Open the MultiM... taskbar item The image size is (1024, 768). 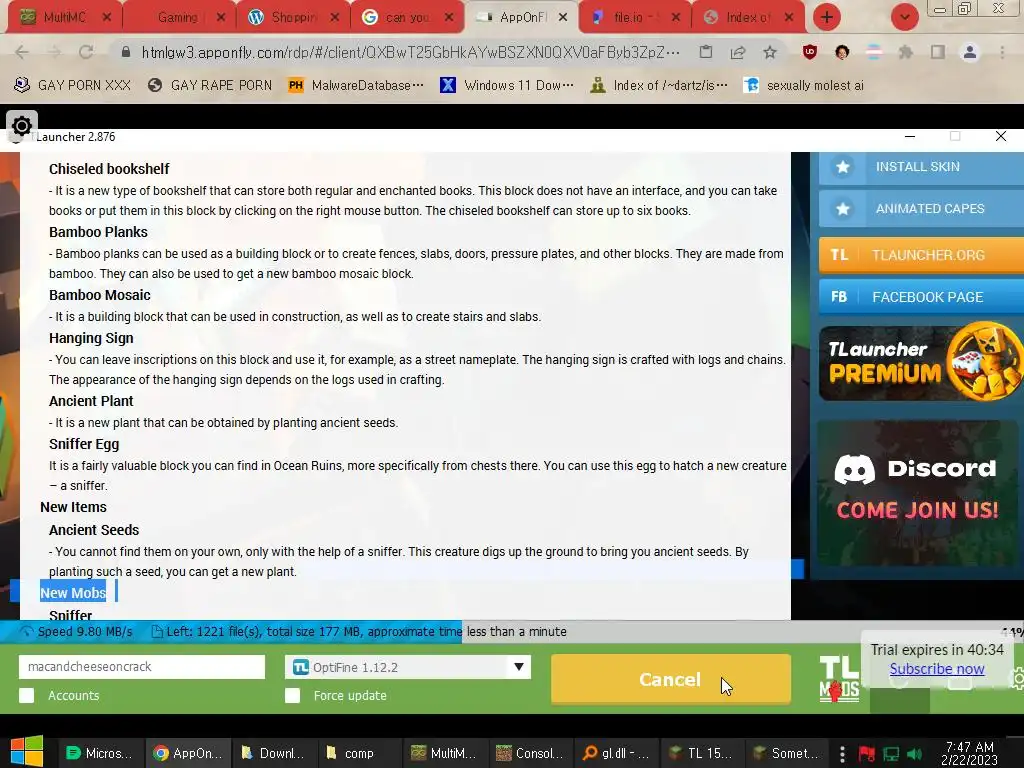click(x=444, y=754)
